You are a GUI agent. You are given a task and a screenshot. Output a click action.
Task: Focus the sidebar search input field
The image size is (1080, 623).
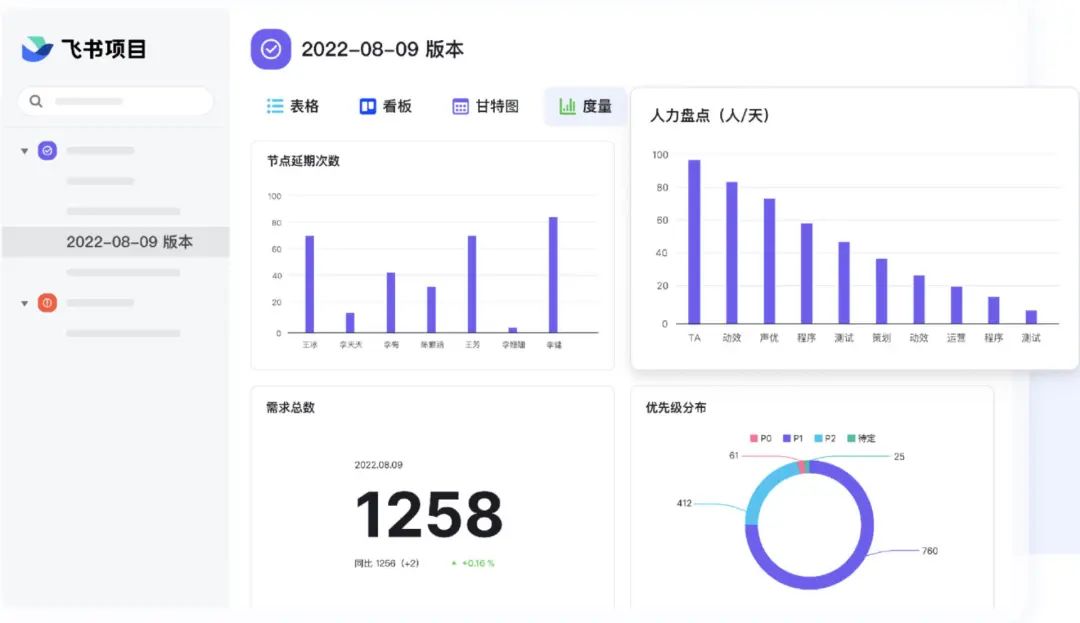pyautogui.click(x=116, y=101)
